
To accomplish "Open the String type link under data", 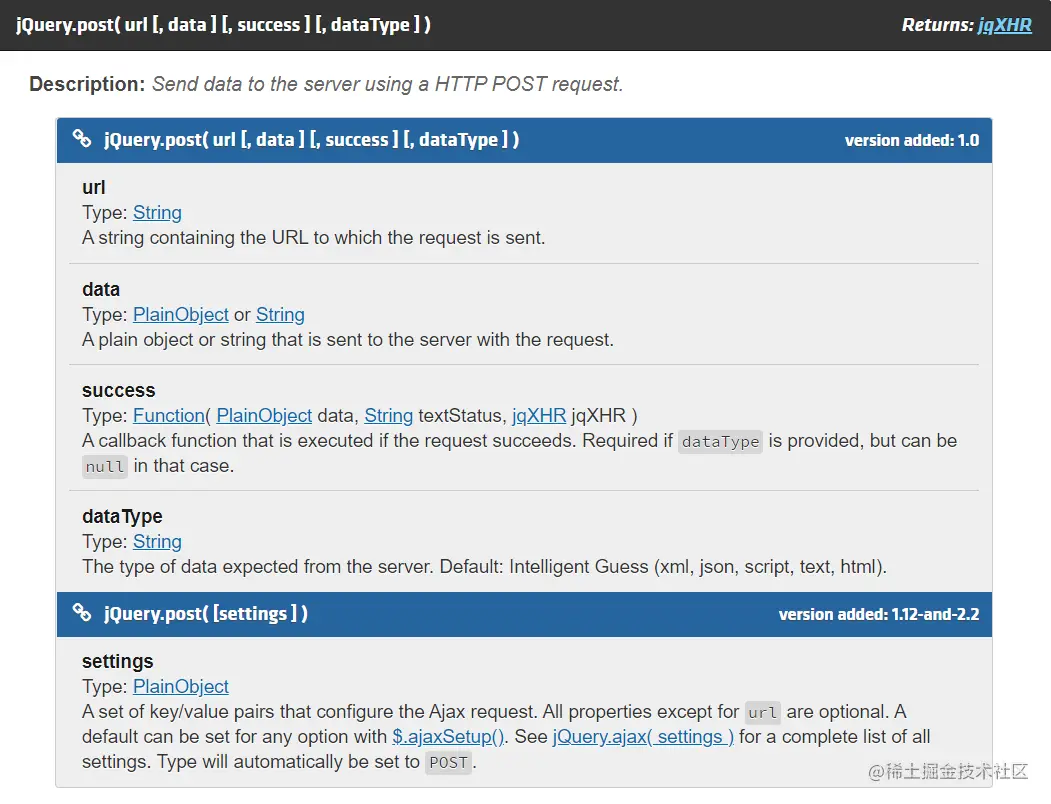I will pos(280,314).
